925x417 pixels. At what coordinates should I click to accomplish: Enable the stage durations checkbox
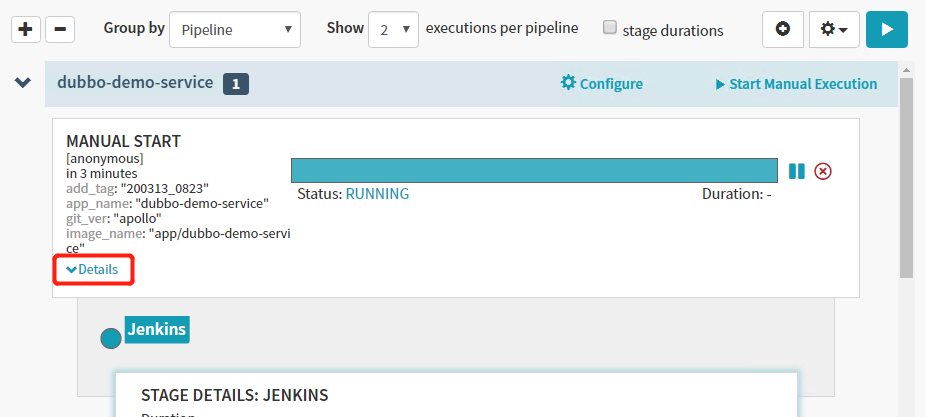pyautogui.click(x=610, y=28)
